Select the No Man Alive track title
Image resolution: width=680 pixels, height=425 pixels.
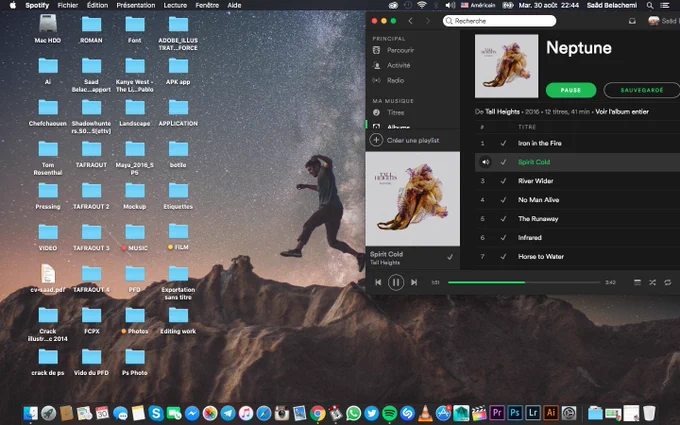tap(539, 200)
